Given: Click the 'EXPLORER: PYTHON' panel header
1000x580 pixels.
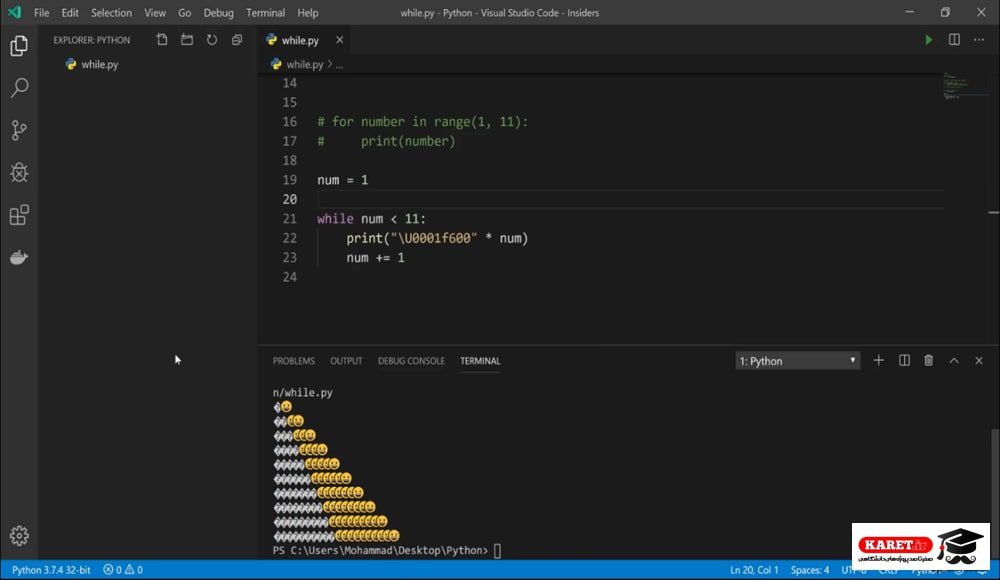Looking at the screenshot, I should (92, 40).
